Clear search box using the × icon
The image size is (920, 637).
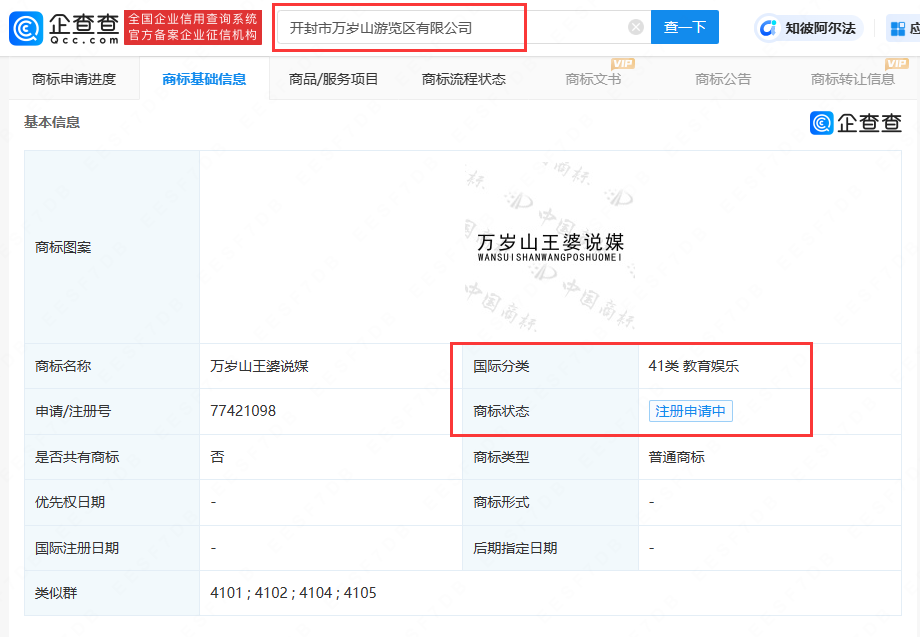click(635, 27)
